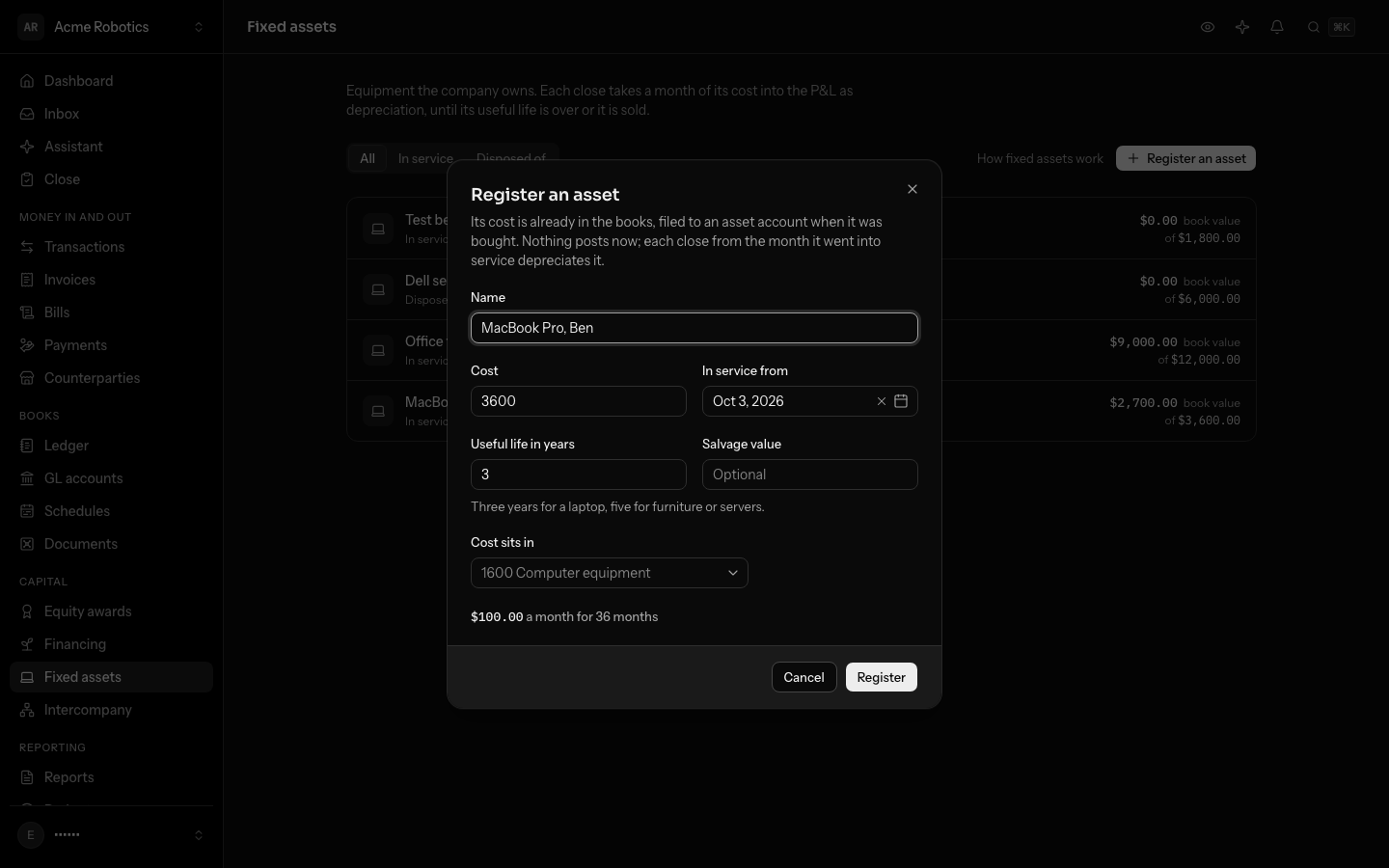Click the Salvage value field
This screenshot has height=868, width=1389.
pos(810,475)
